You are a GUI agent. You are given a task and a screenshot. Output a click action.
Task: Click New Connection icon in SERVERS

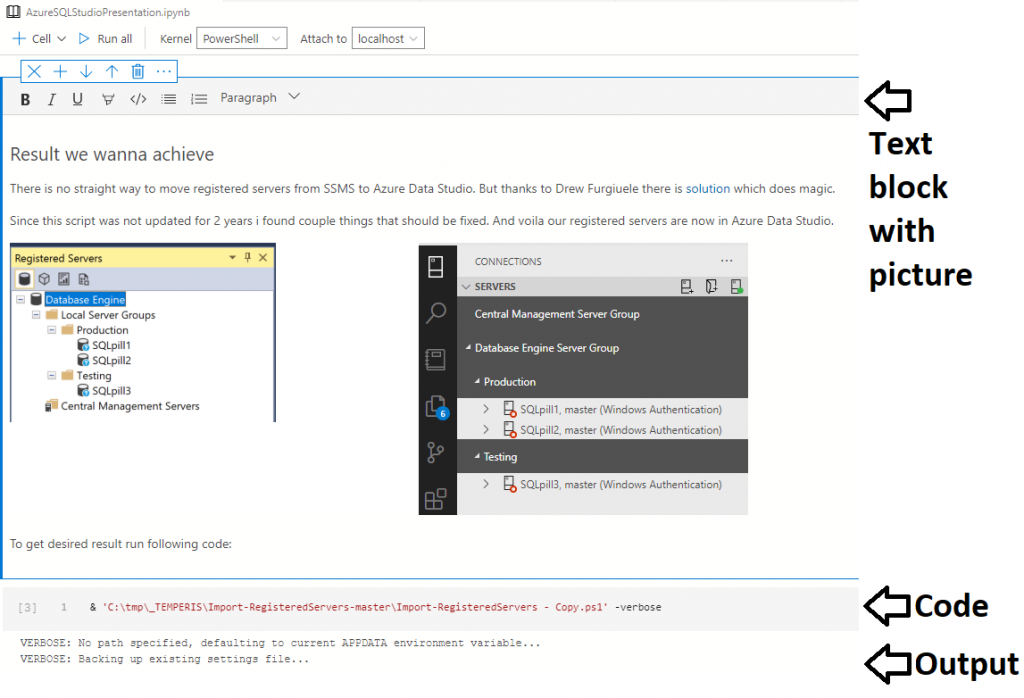[x=686, y=287]
